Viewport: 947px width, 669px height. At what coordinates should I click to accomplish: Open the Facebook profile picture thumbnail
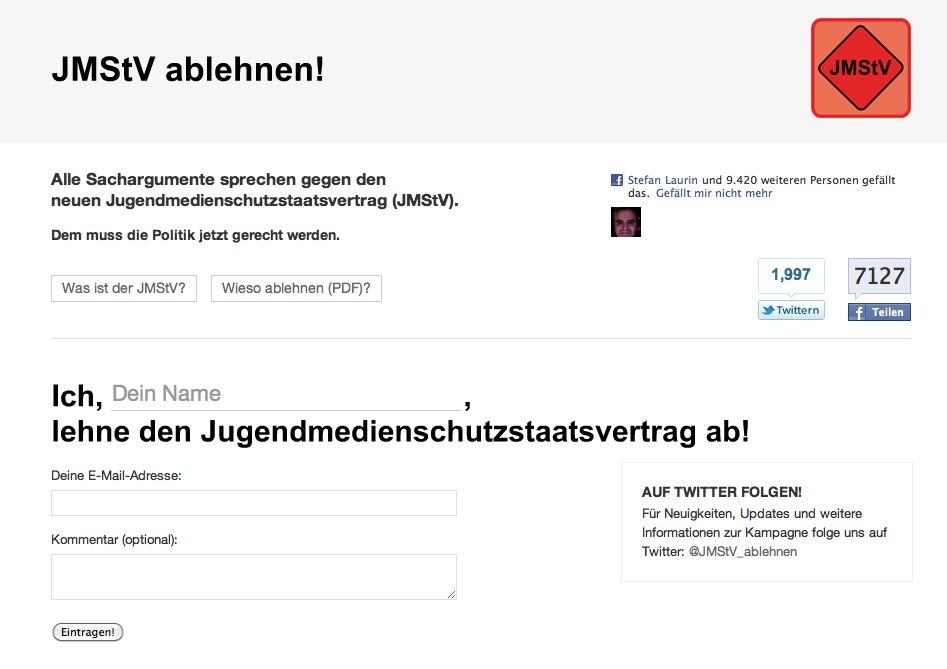click(625, 222)
